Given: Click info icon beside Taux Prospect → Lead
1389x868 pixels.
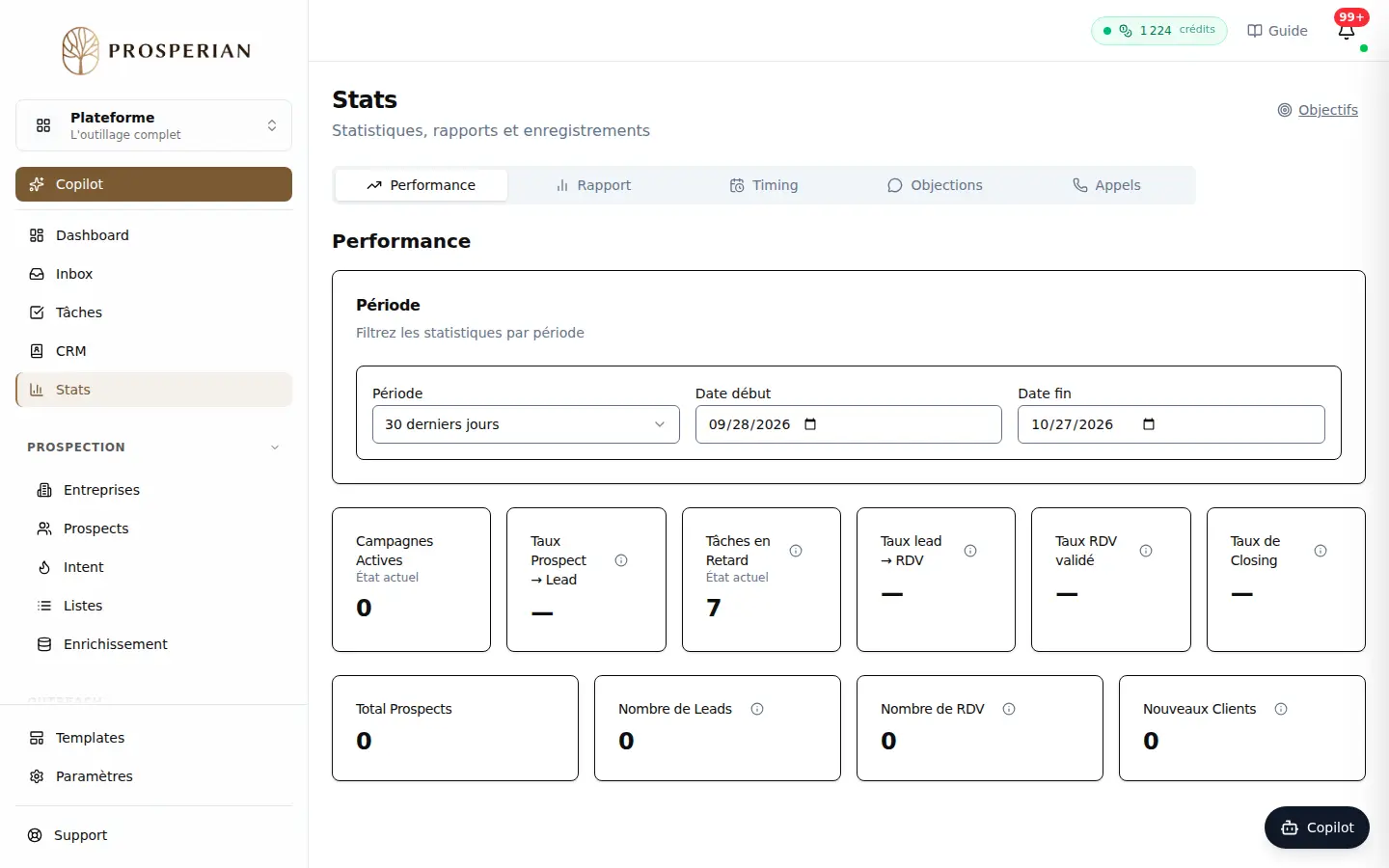Looking at the screenshot, I should coord(621,560).
